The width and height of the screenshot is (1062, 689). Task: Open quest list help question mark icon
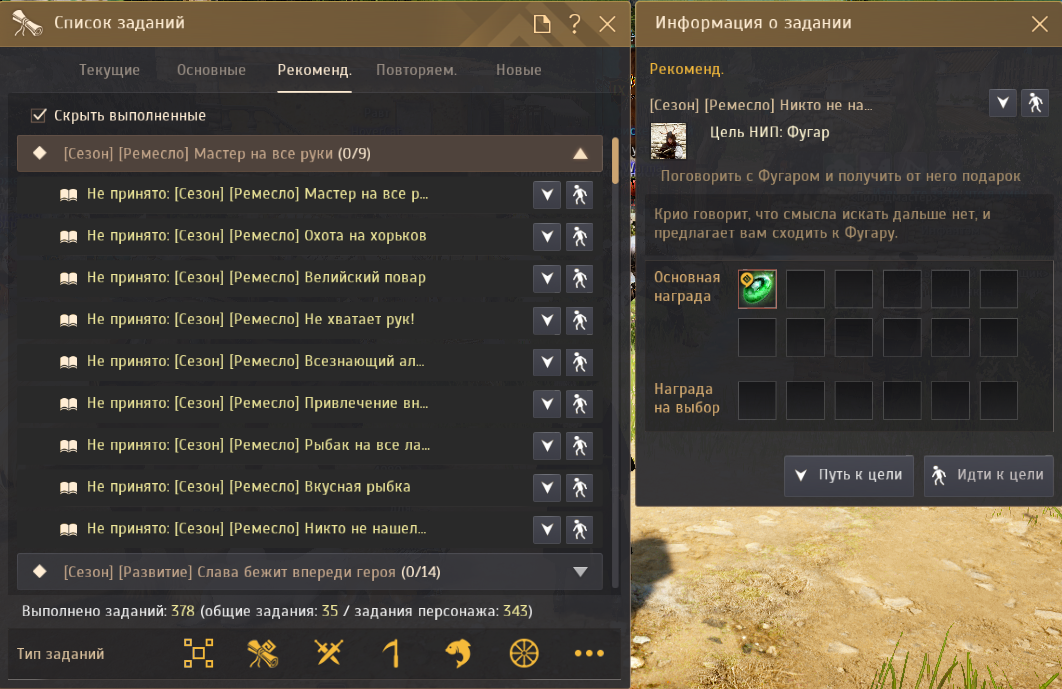tap(574, 24)
